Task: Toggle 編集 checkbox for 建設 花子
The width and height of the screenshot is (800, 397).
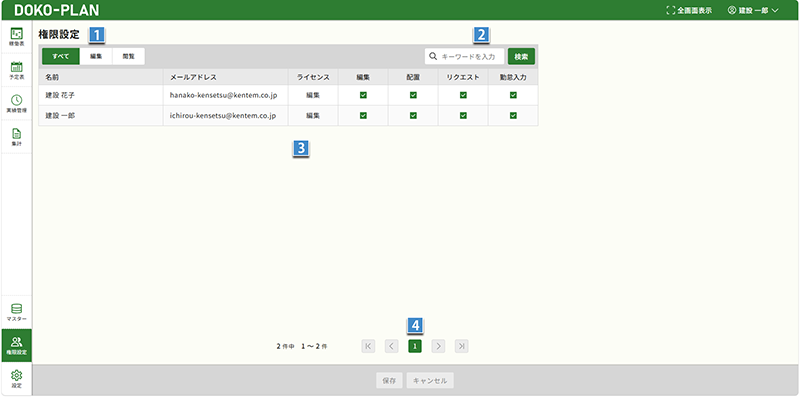Action: click(x=363, y=95)
